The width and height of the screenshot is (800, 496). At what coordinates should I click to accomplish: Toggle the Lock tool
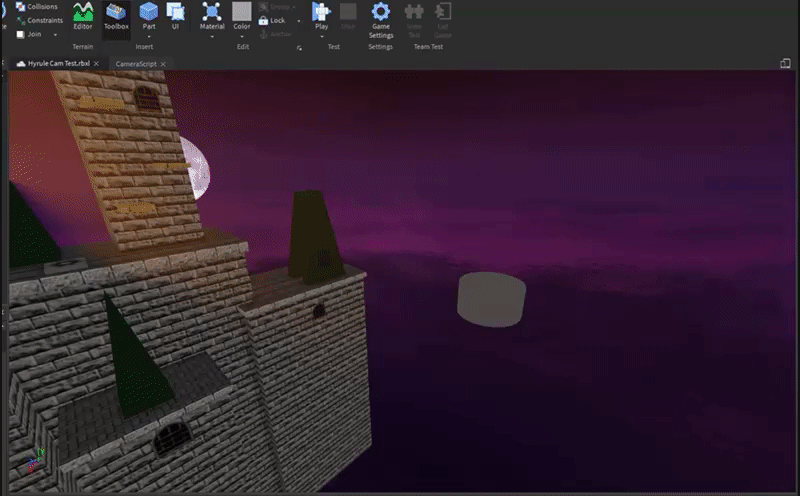pos(272,20)
